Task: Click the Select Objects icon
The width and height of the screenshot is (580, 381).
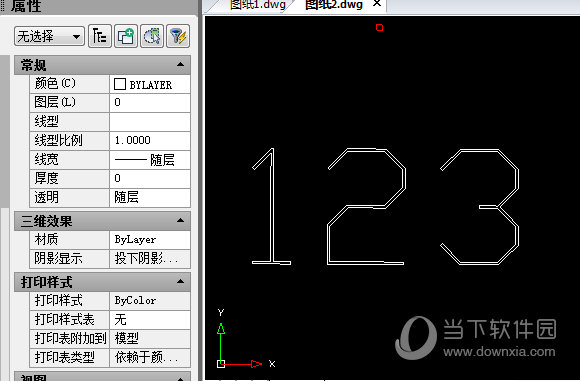Action: 152,36
